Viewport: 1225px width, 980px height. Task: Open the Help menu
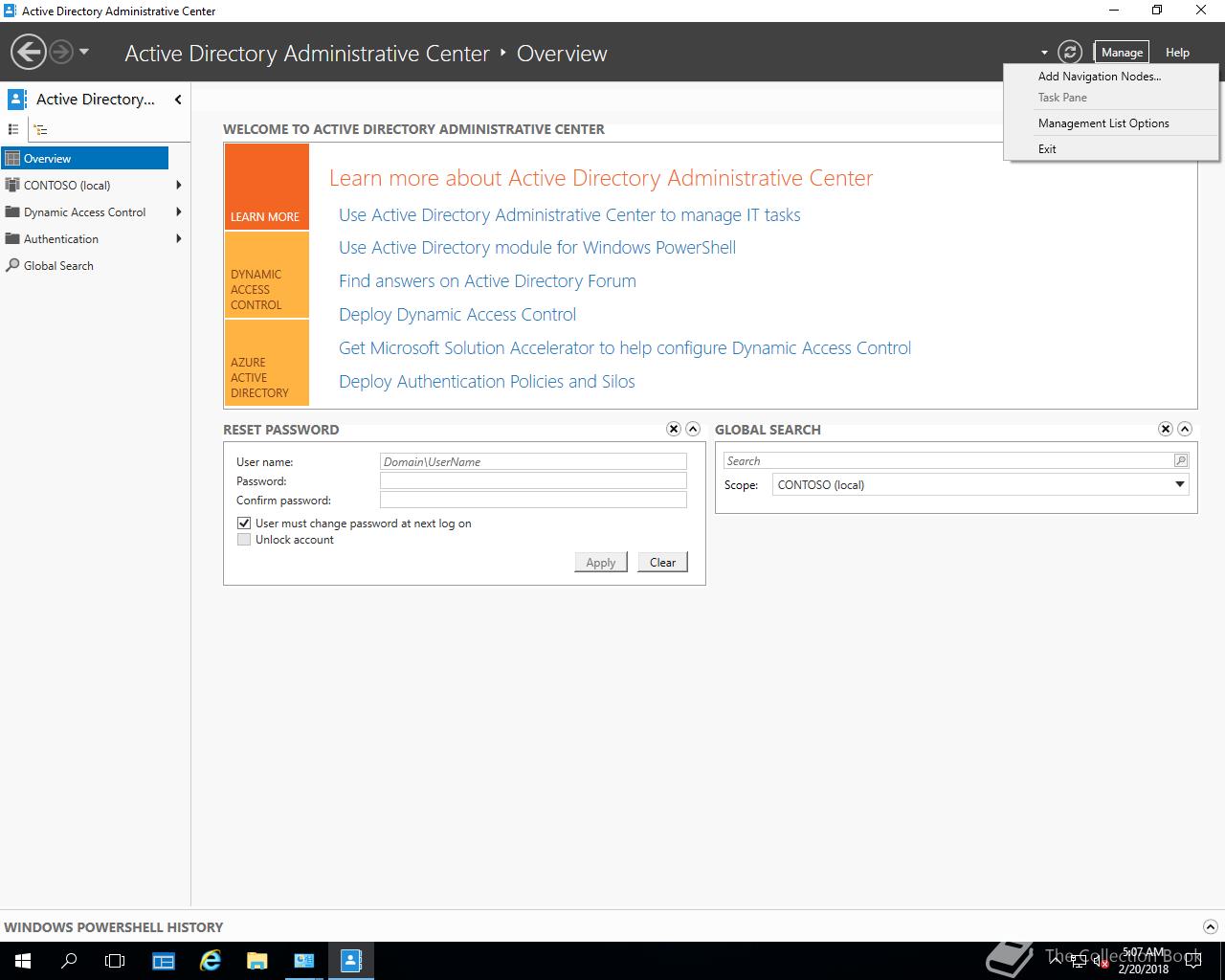(1177, 53)
